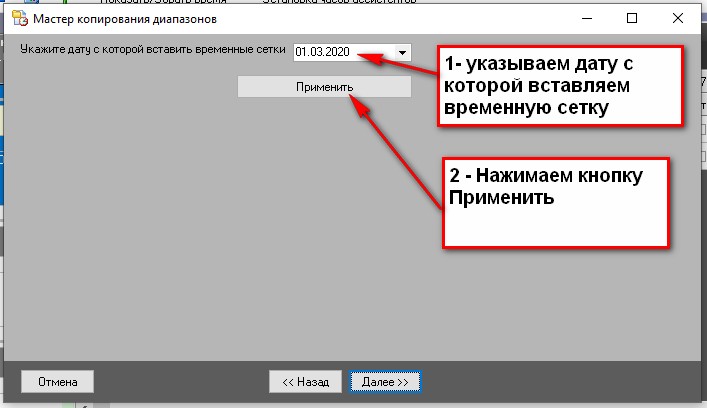Click the red arrow pointing at Применить
Screen dimensions: 707x408
pyautogui.click(x=400, y=150)
